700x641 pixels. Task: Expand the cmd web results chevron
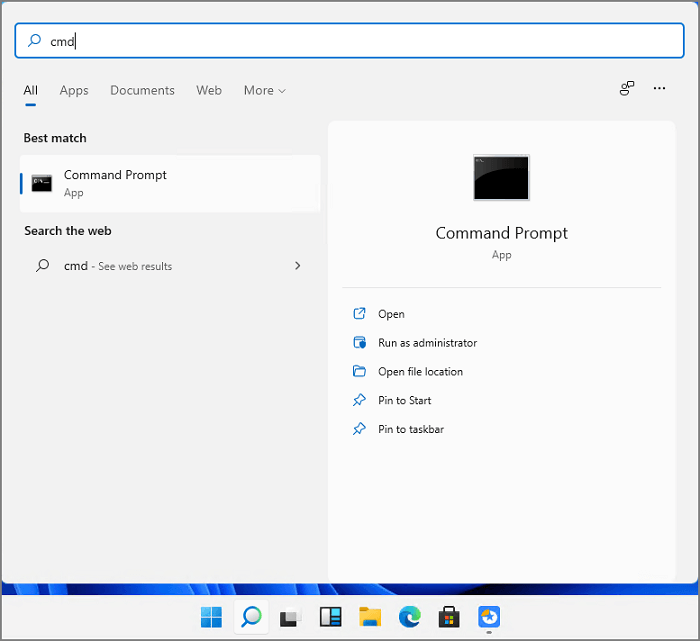point(297,266)
